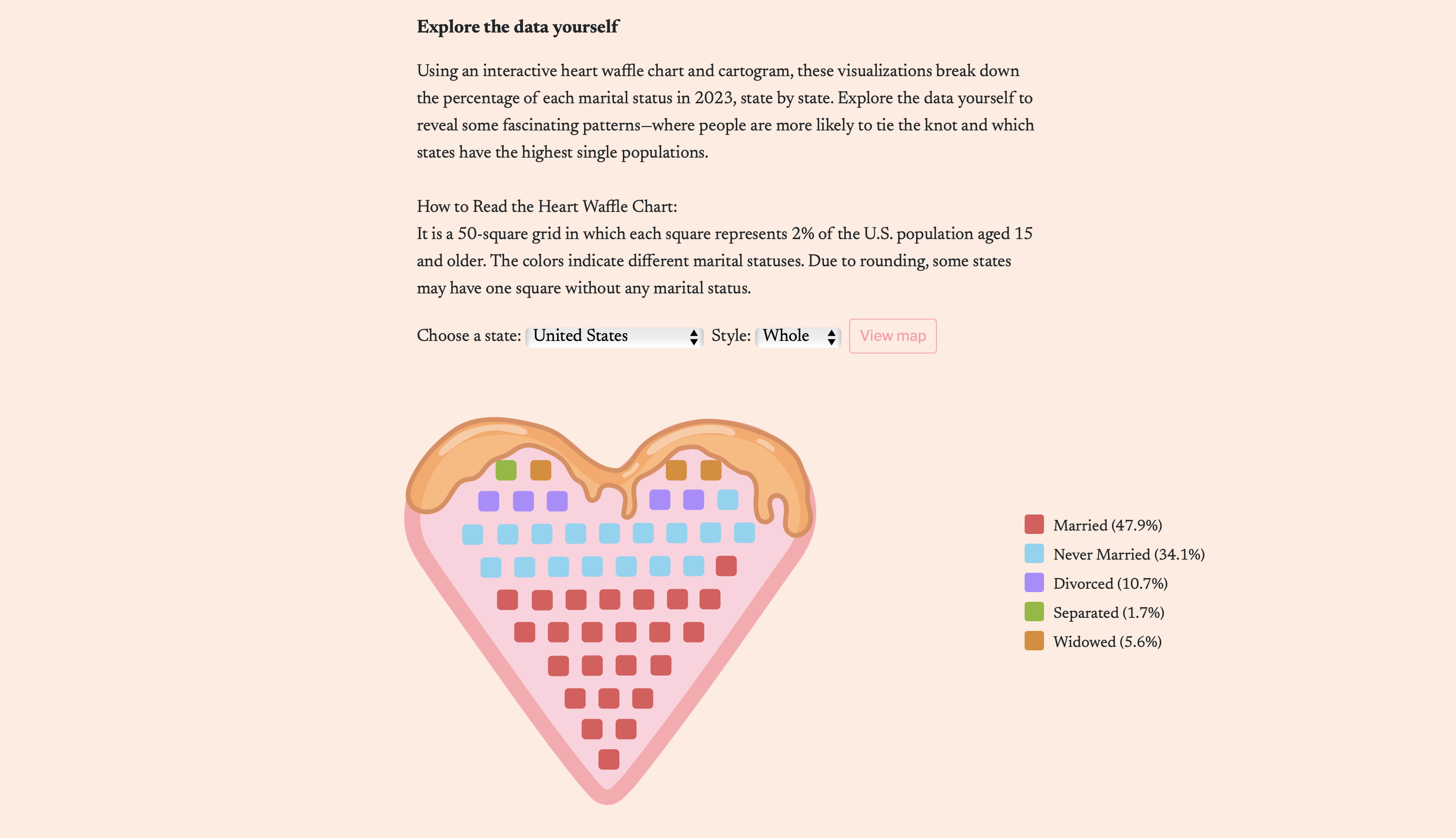1456x838 pixels.
Task: Open the Style dropdown showing Whole
Action: (797, 336)
